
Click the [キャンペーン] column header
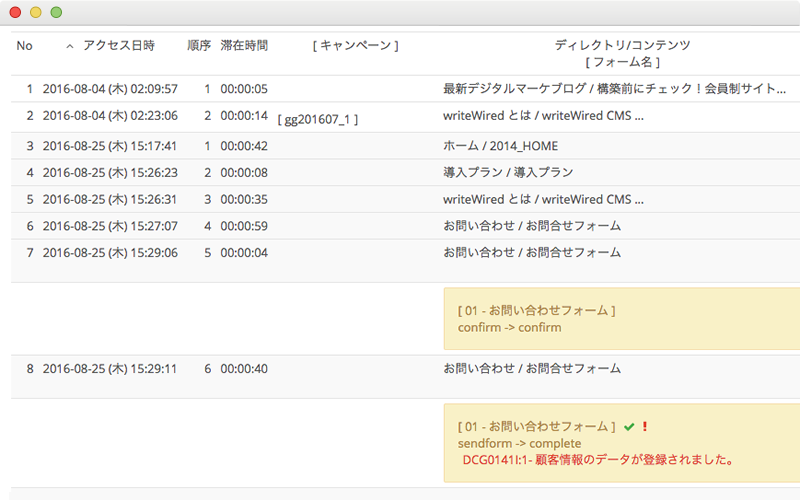click(x=356, y=45)
